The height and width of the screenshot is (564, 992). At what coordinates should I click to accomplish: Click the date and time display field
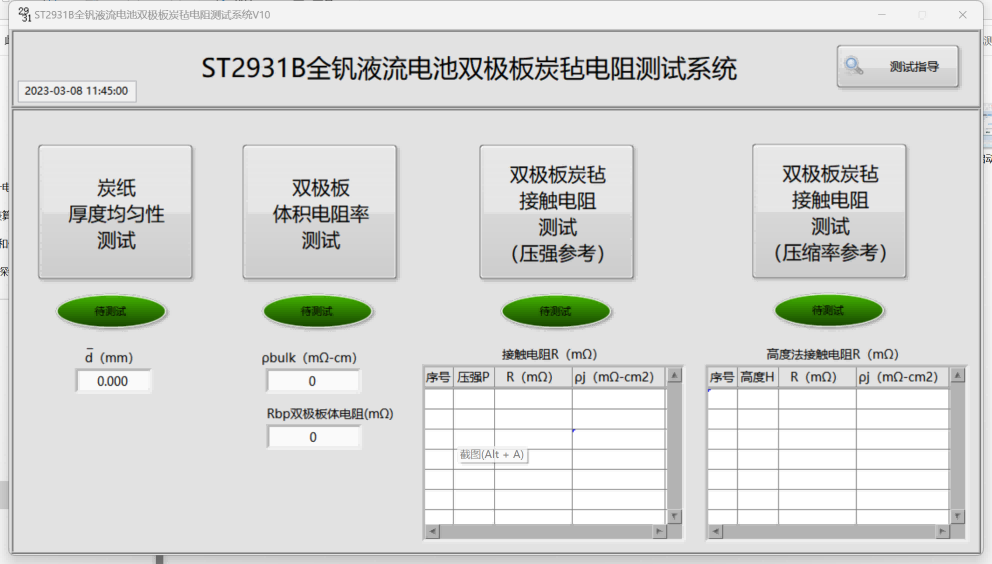(77, 91)
